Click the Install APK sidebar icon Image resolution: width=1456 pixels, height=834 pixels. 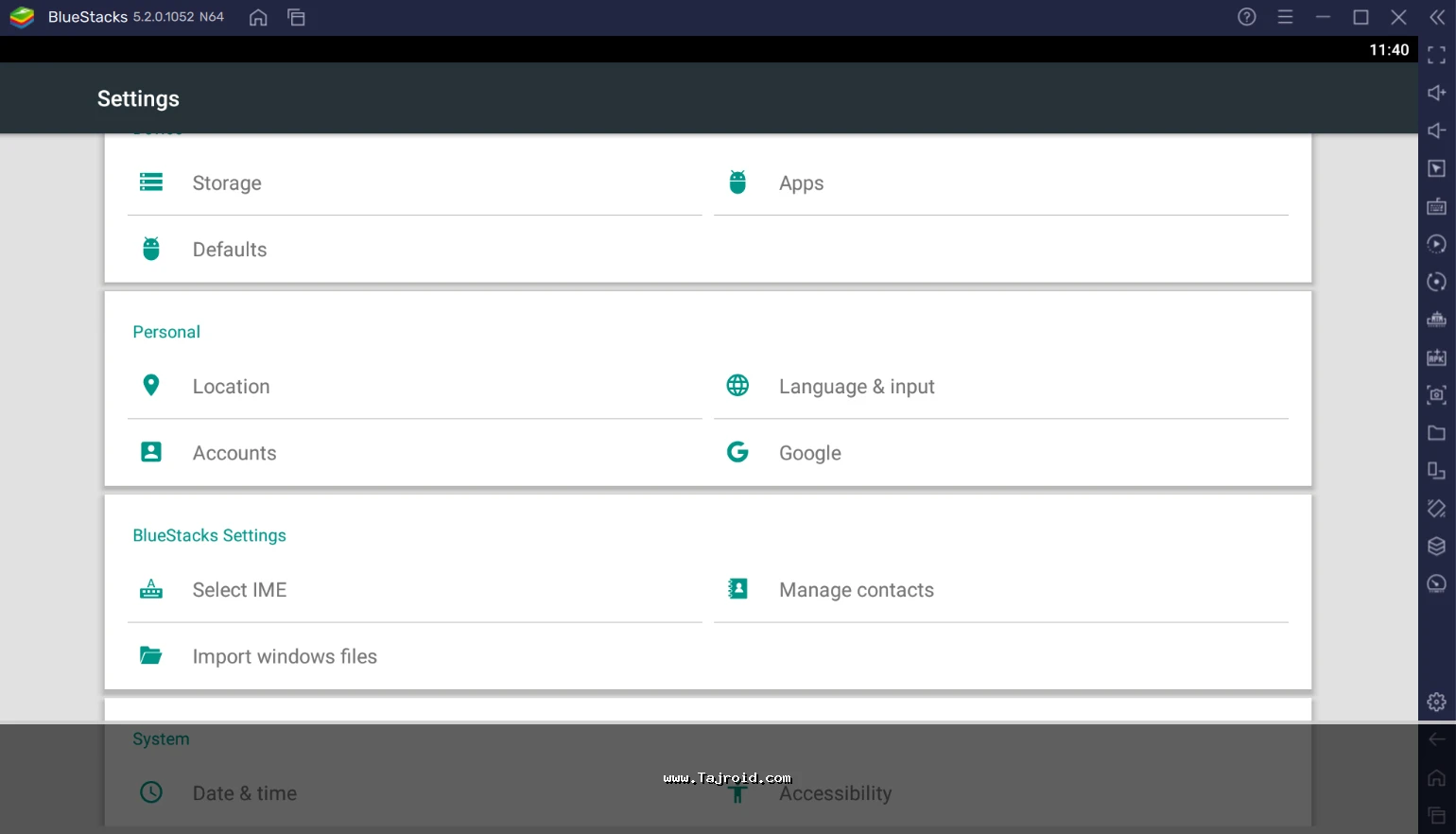1436,357
